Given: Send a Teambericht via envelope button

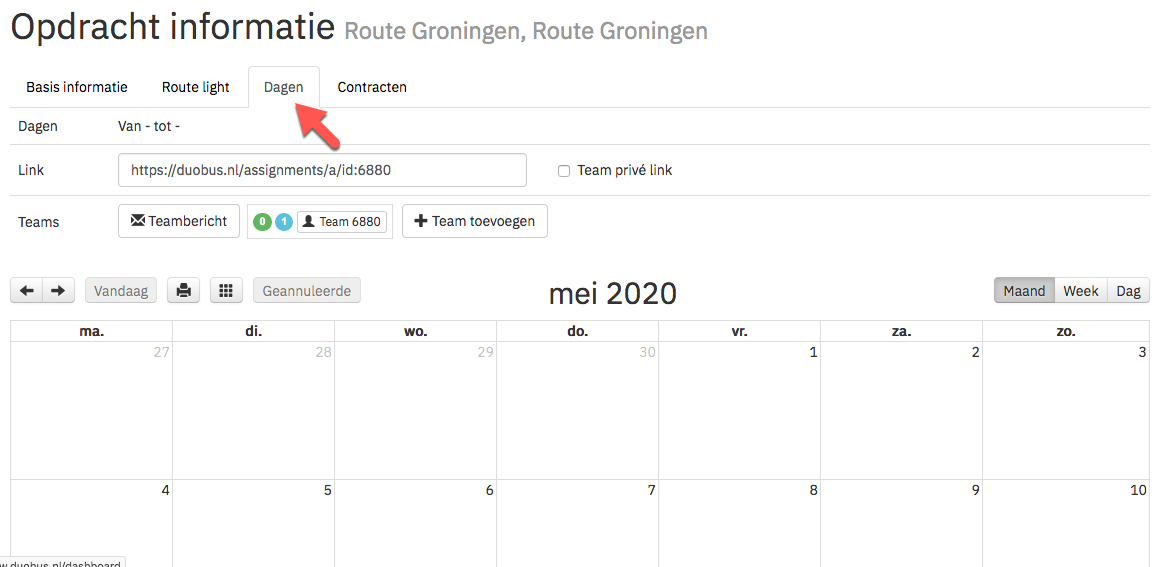Looking at the screenshot, I should pos(179,221).
